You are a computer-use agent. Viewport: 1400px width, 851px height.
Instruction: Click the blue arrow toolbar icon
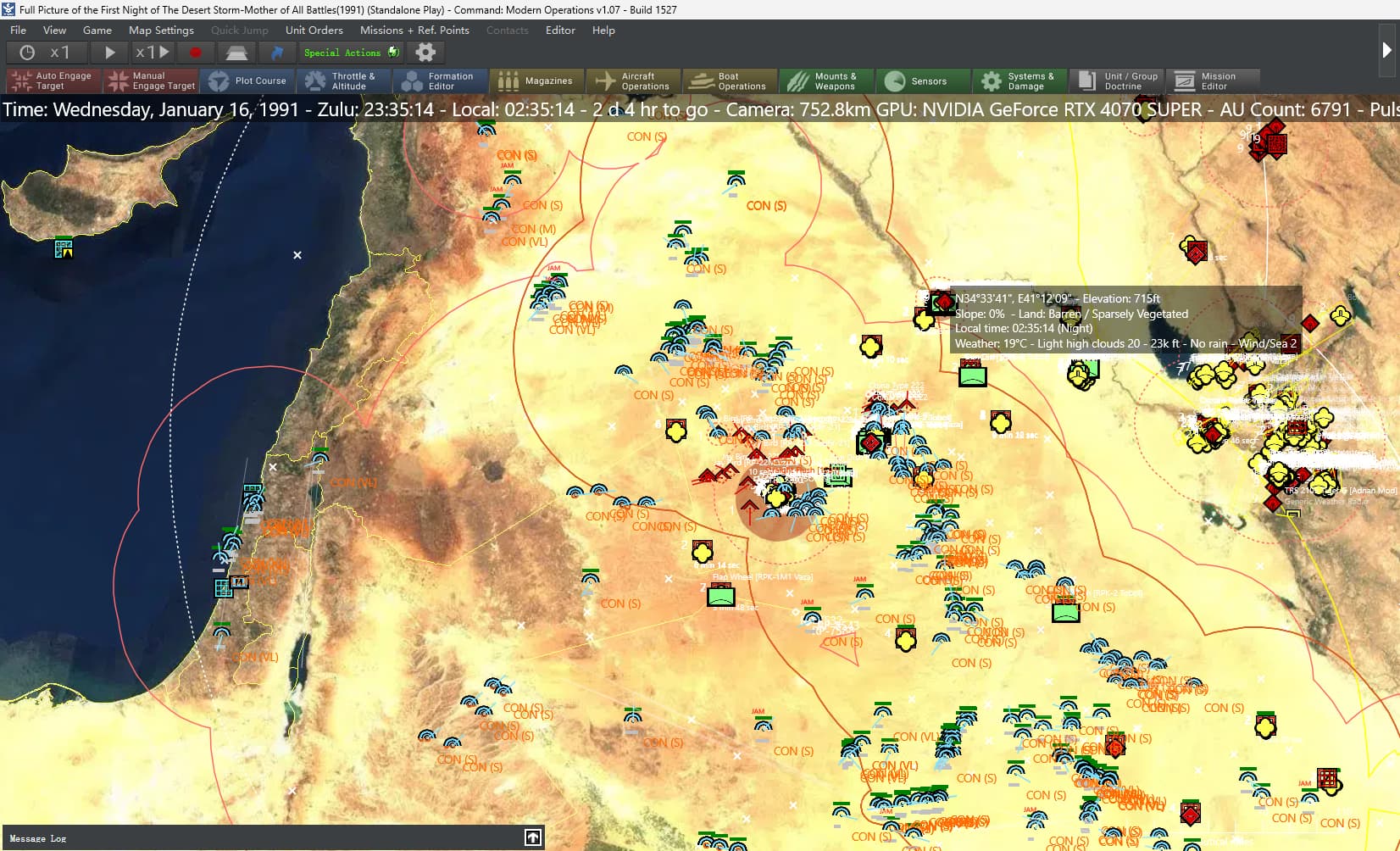[x=276, y=53]
